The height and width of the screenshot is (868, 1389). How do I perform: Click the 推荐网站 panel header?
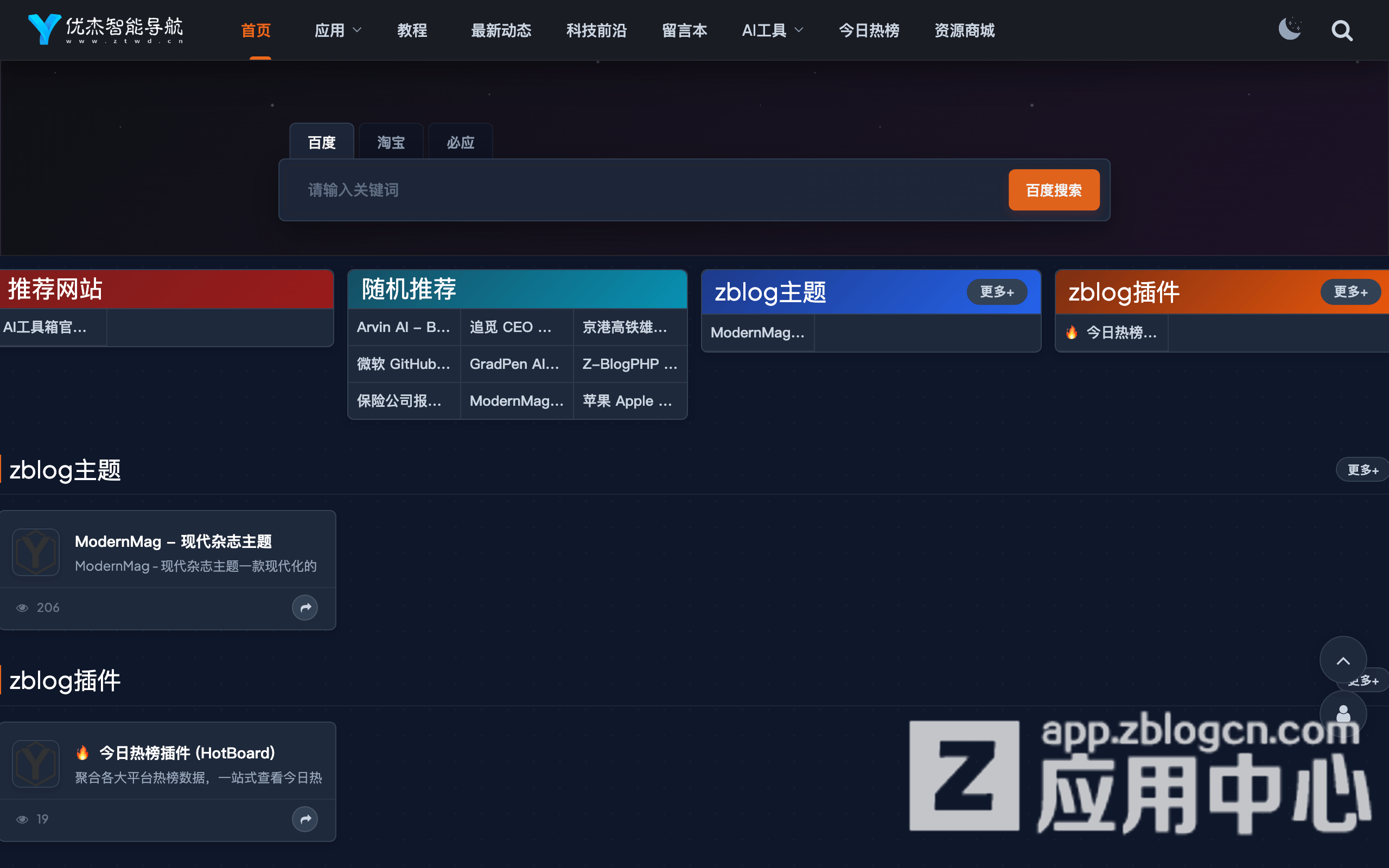[167, 289]
